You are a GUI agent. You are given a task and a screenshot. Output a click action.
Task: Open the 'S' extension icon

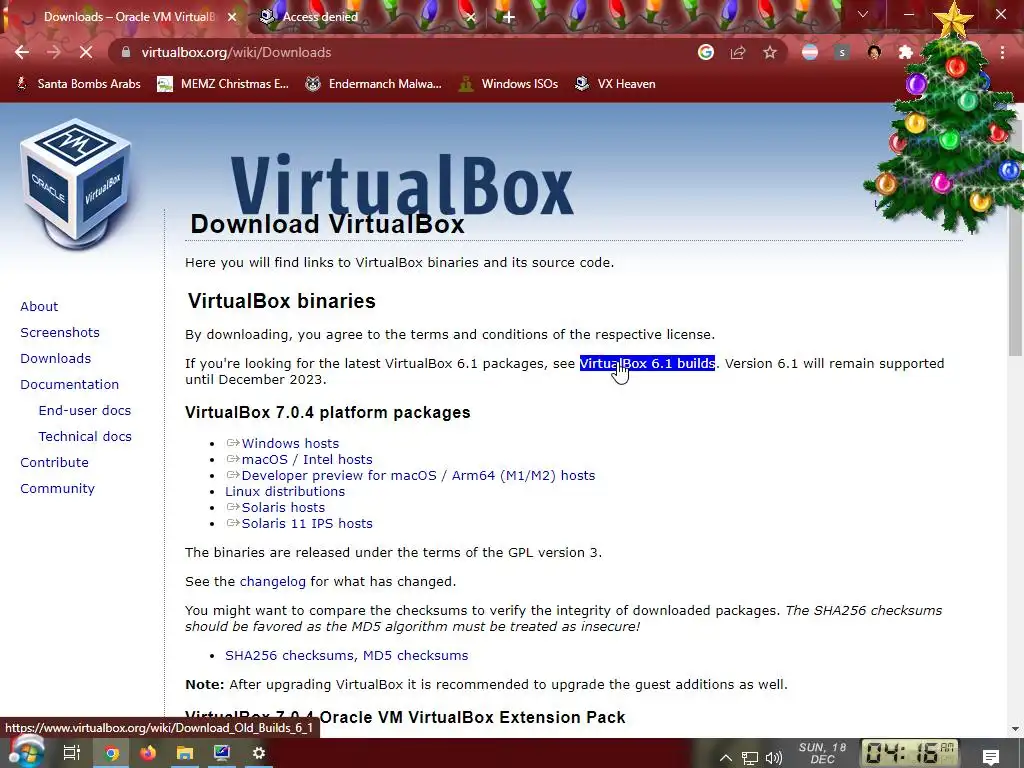pyautogui.click(x=842, y=52)
